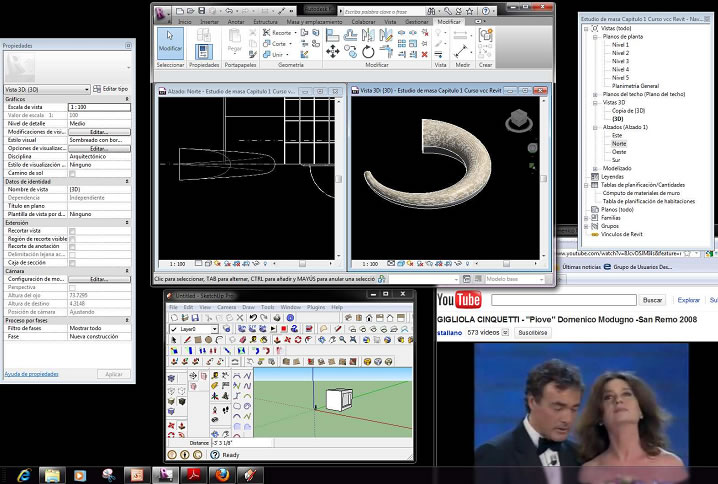This screenshot has width=718, height=484.
Task: Click the Editar button for Modificaciones de visibilidad
Action: pyautogui.click(x=99, y=132)
